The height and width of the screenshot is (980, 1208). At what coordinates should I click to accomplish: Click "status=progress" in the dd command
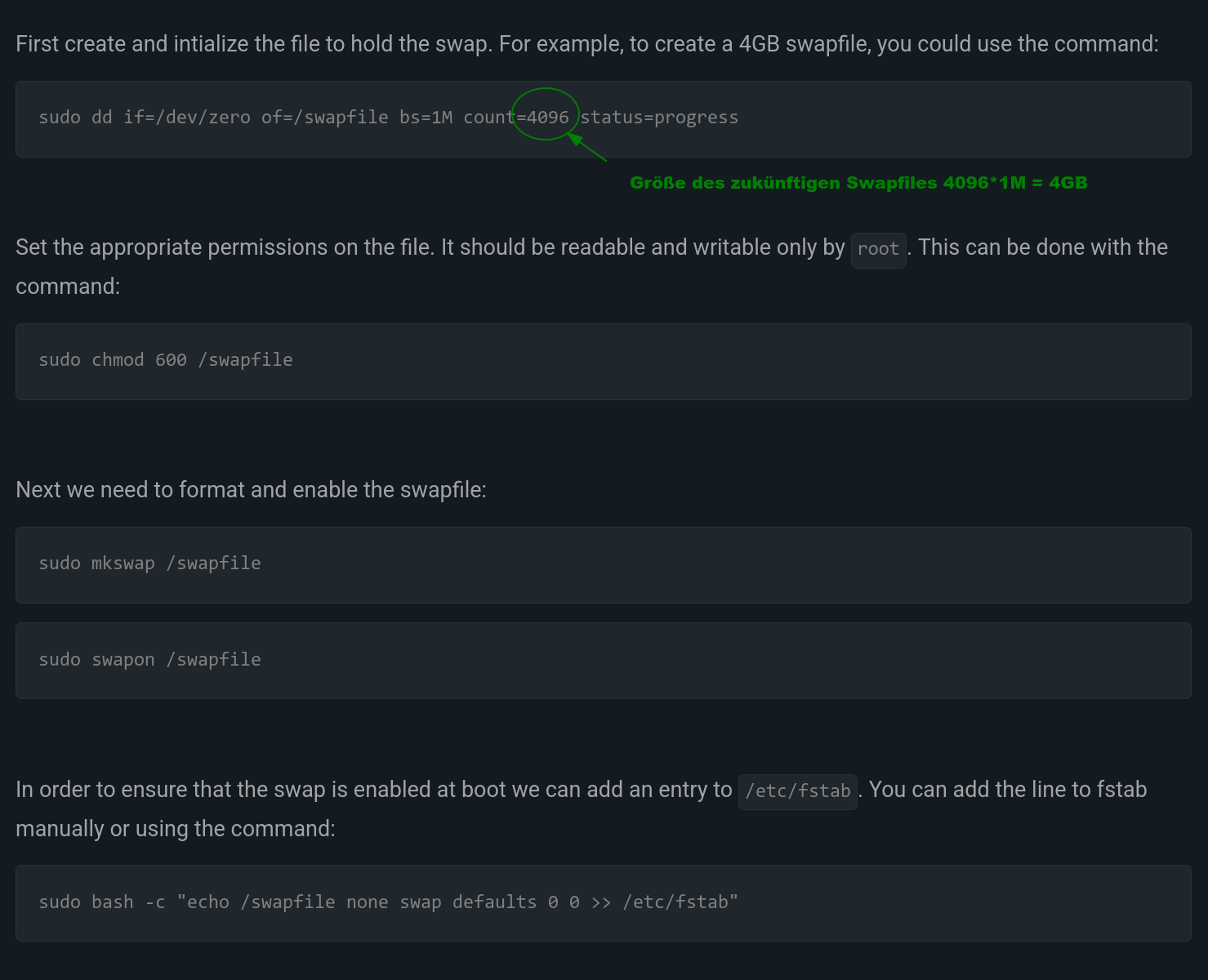[659, 118]
